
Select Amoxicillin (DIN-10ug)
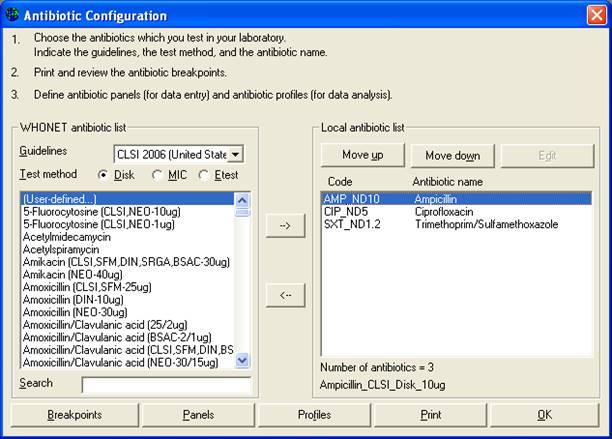[x=128, y=300]
